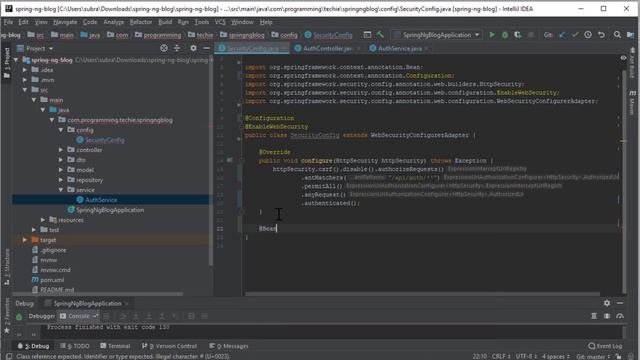Viewport: 640px width, 360px height.
Task: Collapse the spring-ng-blog root node
Action: coord(16,60)
